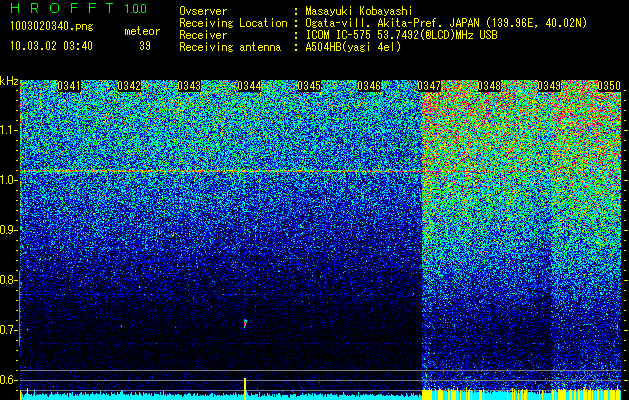629x400 pixels.
Task: Click the 0347 time marker
Action: click(429, 86)
